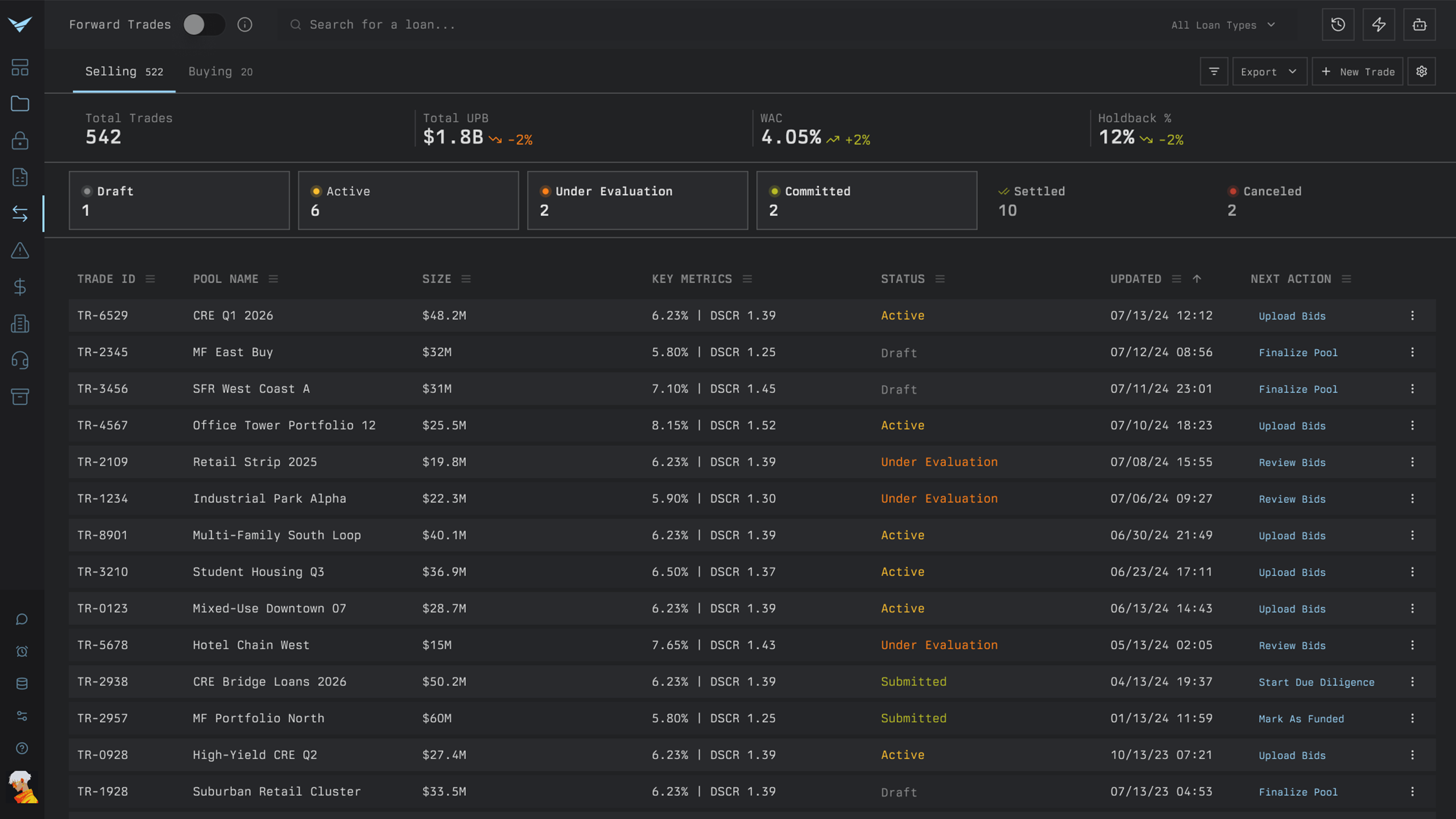Click Review Bids for Industrial Park Alpha
The height and width of the screenshot is (819, 1456).
click(x=1292, y=499)
